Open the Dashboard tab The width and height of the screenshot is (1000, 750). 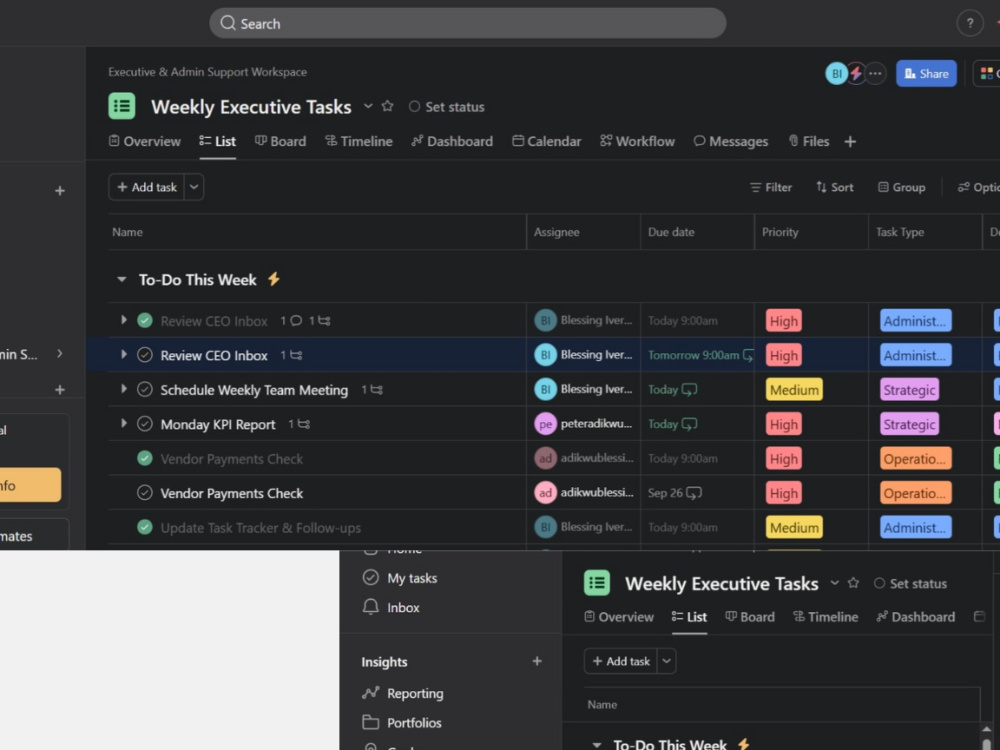tap(452, 142)
